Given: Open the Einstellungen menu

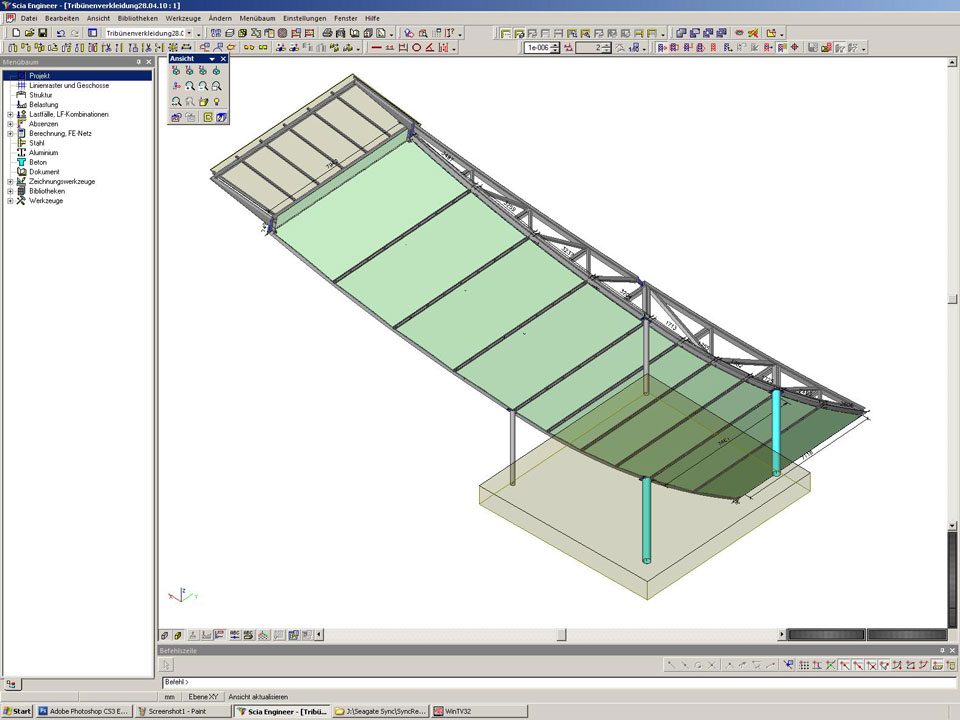Looking at the screenshot, I should click(x=304, y=18).
